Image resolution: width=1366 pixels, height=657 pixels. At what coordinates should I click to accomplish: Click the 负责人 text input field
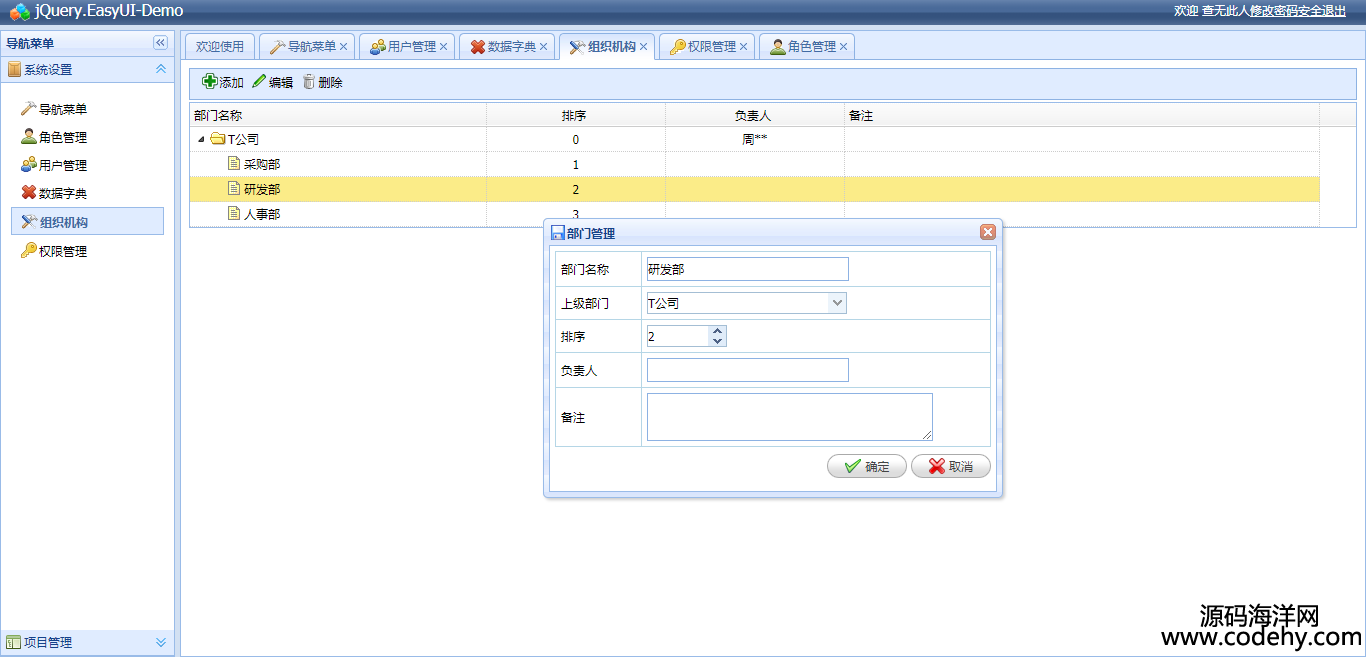click(x=747, y=370)
